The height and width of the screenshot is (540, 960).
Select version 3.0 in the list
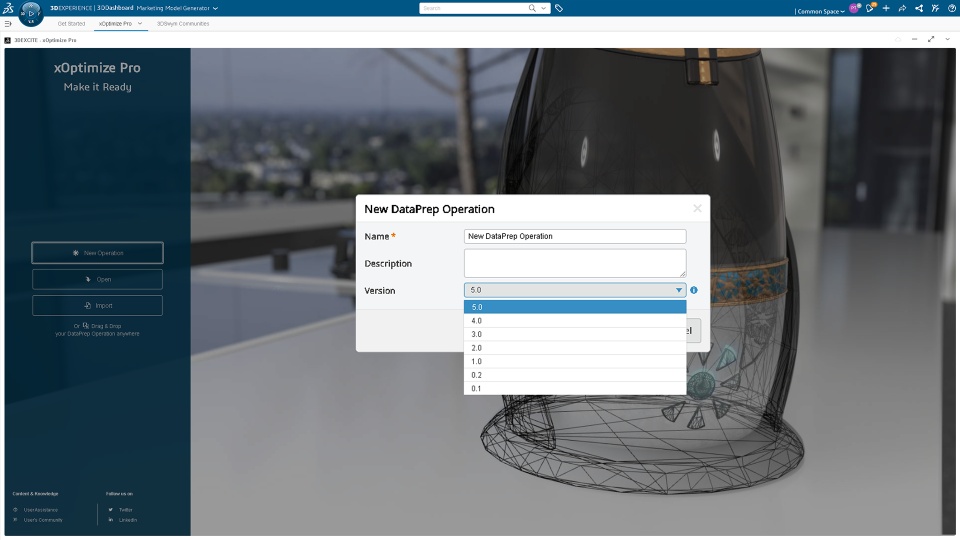click(575, 334)
